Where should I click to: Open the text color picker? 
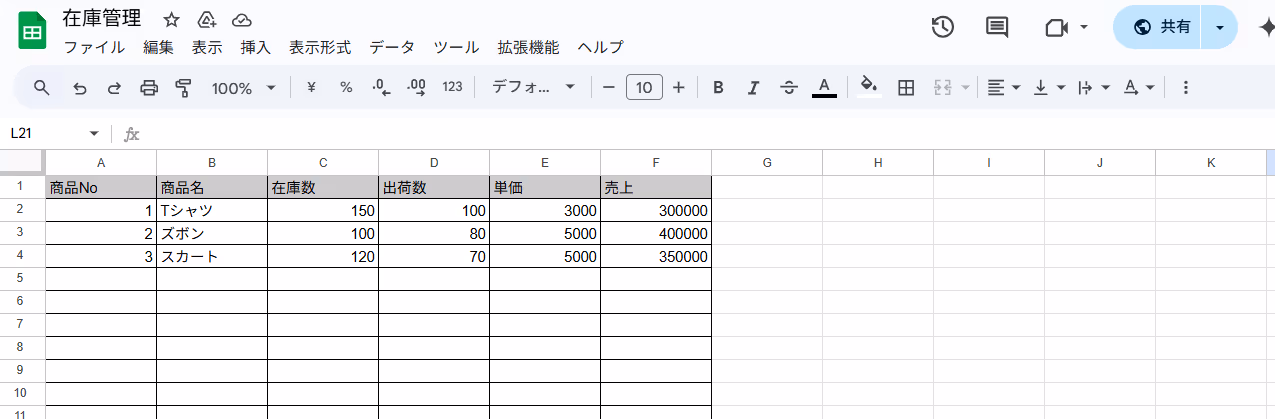tap(824, 88)
